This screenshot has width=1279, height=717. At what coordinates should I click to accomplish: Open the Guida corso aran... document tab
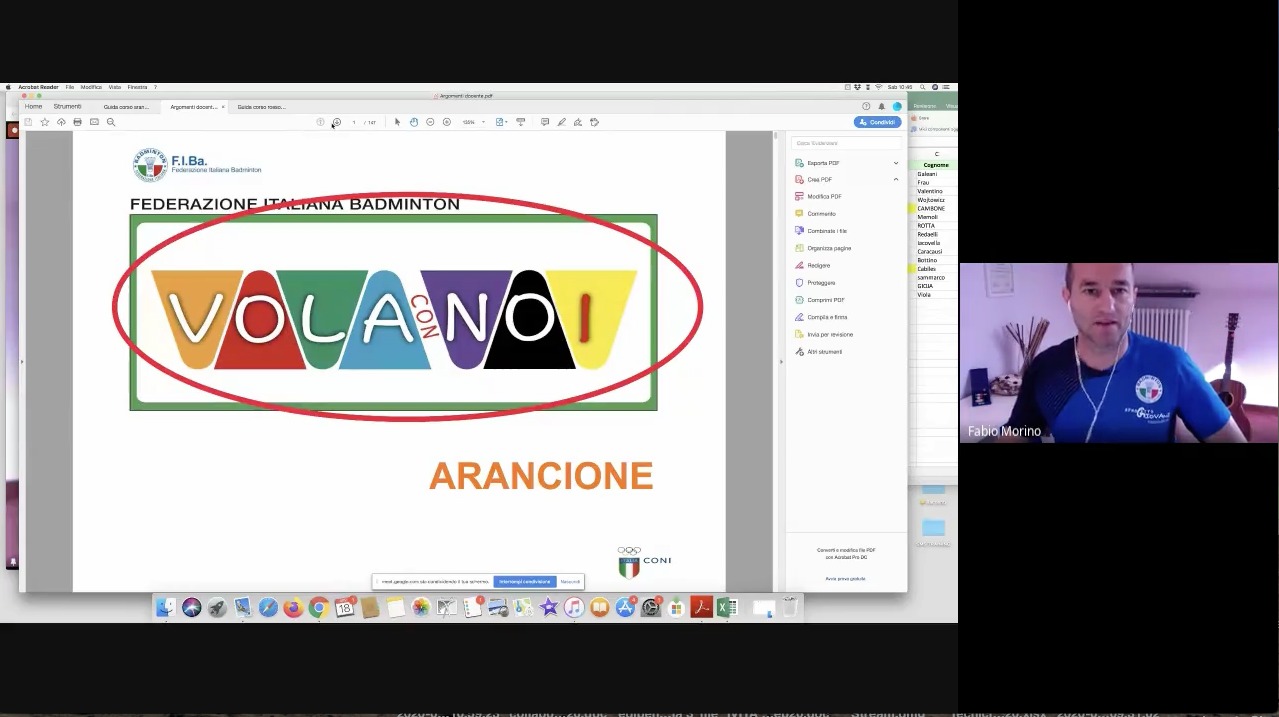126,106
